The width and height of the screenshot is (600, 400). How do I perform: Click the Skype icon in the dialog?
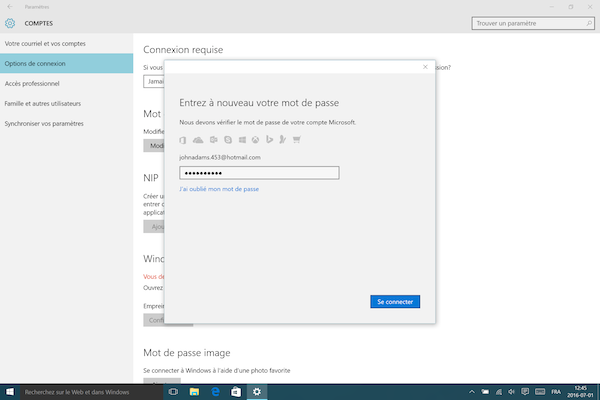[228, 140]
